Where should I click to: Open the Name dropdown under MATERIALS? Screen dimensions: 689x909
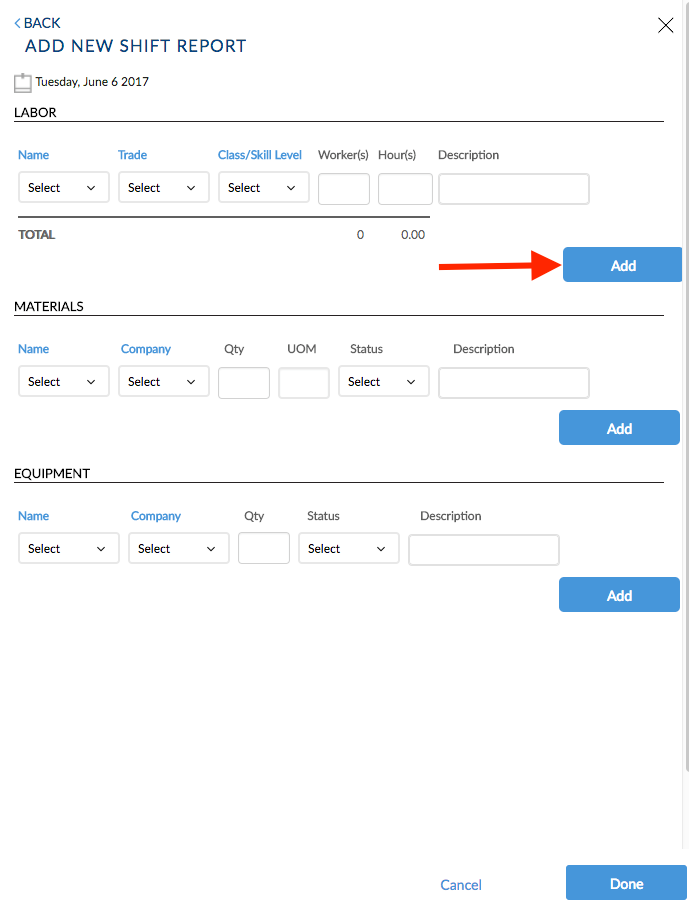point(63,381)
